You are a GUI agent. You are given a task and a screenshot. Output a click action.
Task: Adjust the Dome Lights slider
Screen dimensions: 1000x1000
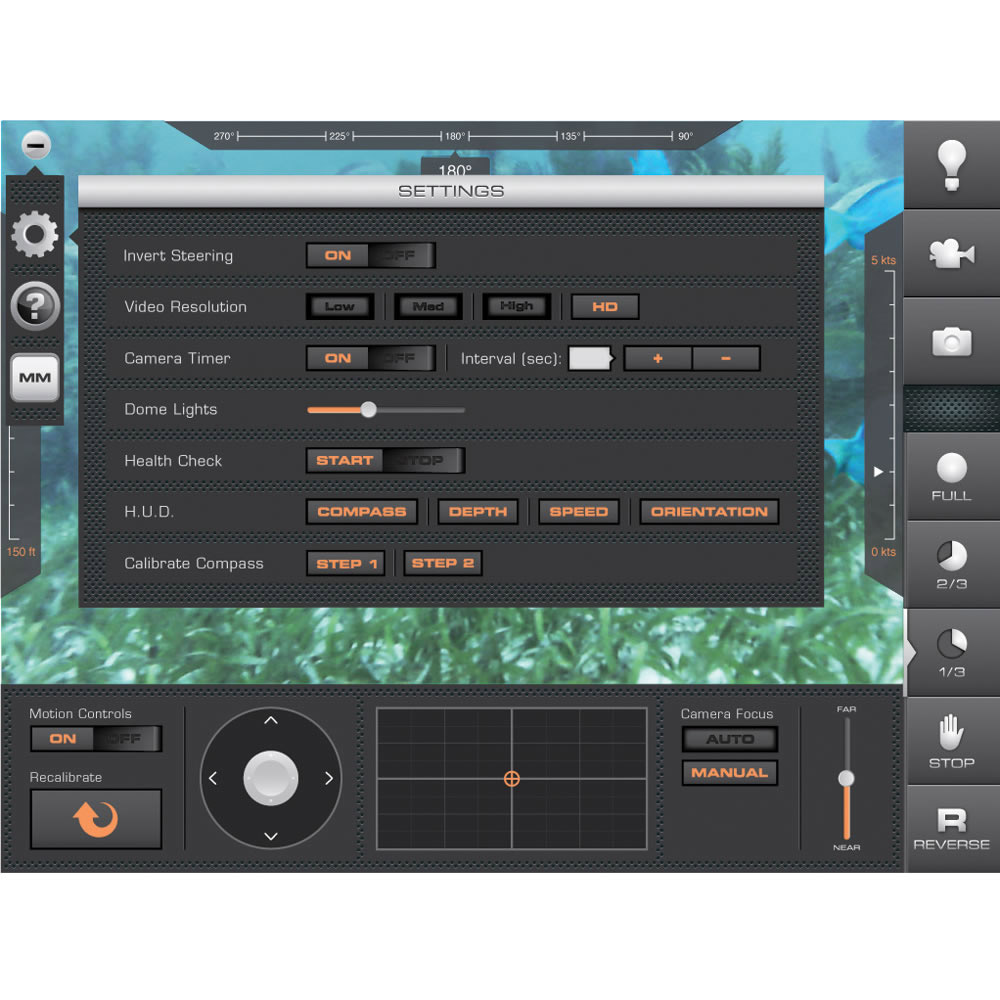click(x=368, y=409)
